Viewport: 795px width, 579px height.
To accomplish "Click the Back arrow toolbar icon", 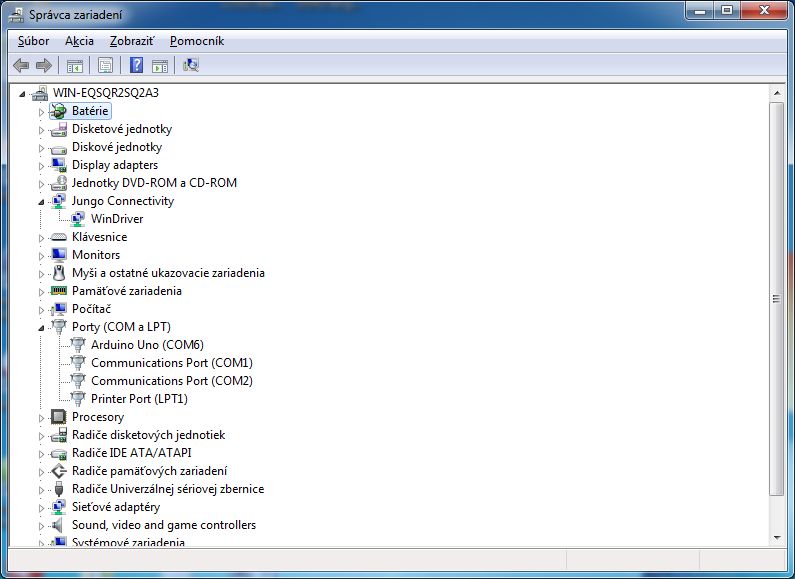I will 21,65.
